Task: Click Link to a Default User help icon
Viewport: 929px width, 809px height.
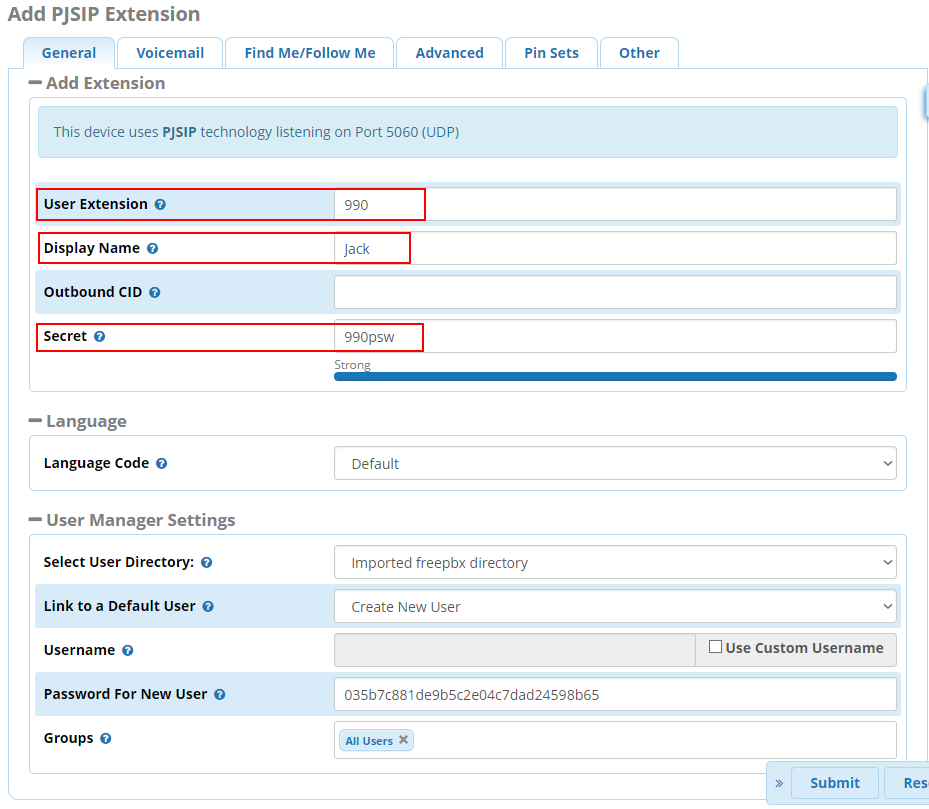Action: click(x=208, y=607)
